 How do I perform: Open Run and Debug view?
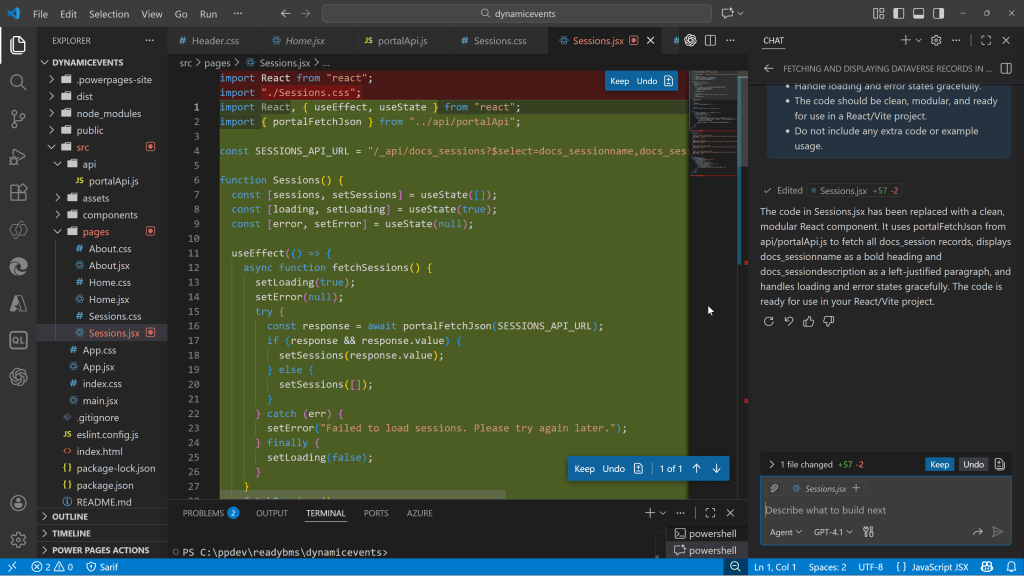coord(18,156)
